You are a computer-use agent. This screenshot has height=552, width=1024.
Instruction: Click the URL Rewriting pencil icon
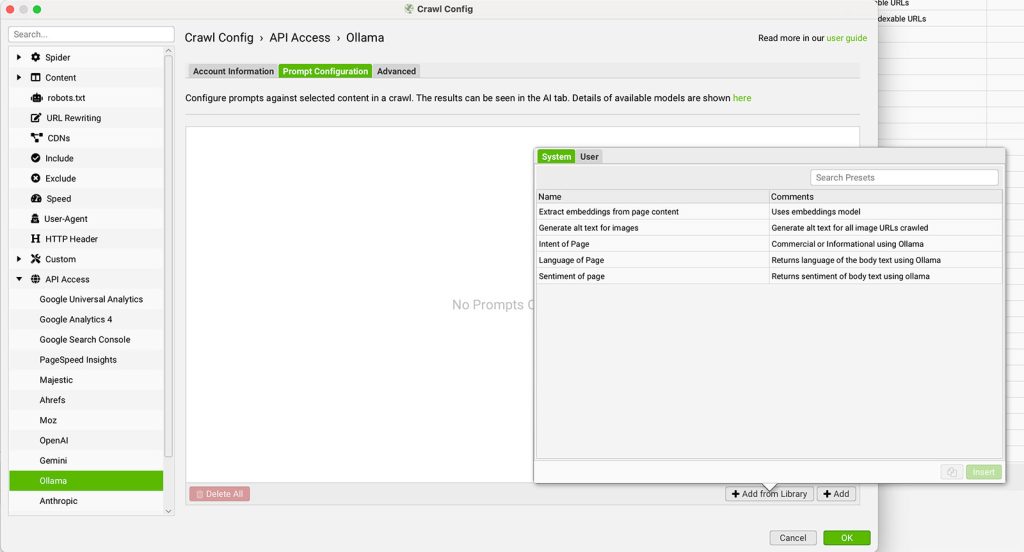point(36,118)
